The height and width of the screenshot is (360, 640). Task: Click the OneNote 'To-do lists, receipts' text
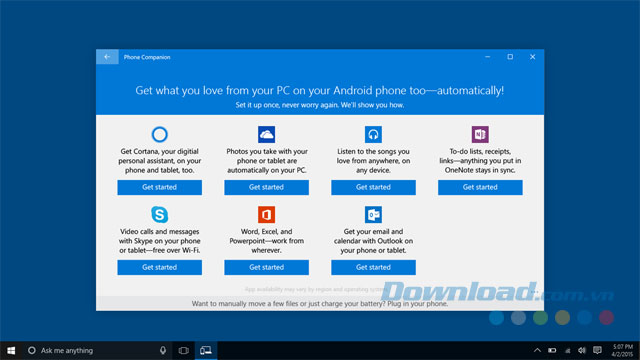(480, 161)
